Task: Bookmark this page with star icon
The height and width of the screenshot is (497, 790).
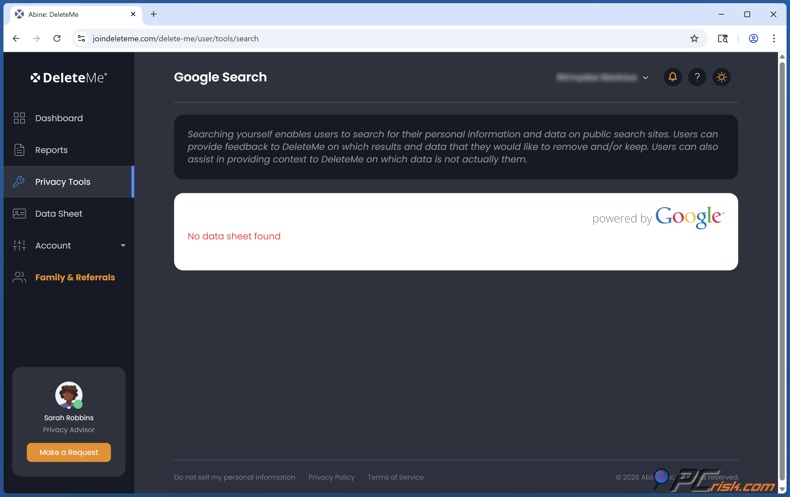Action: pyautogui.click(x=694, y=39)
